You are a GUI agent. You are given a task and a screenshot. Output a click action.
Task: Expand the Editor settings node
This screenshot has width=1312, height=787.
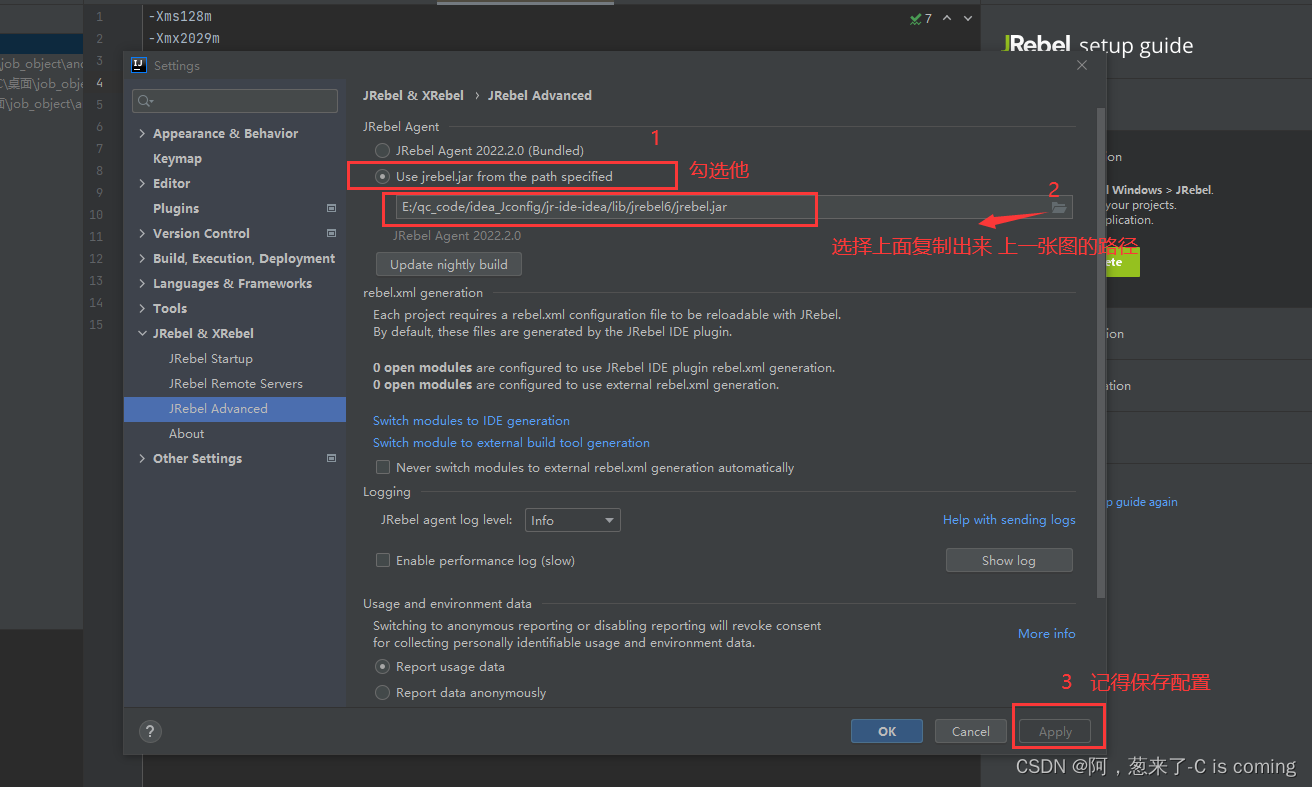pyautogui.click(x=142, y=183)
